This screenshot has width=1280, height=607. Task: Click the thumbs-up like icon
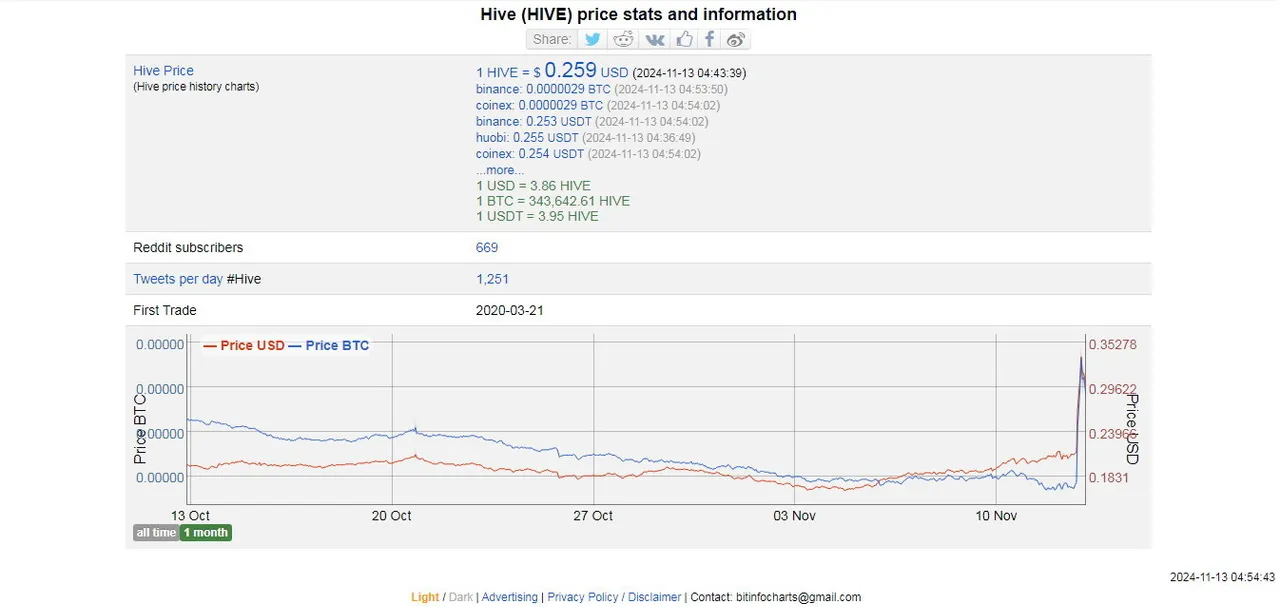[684, 39]
